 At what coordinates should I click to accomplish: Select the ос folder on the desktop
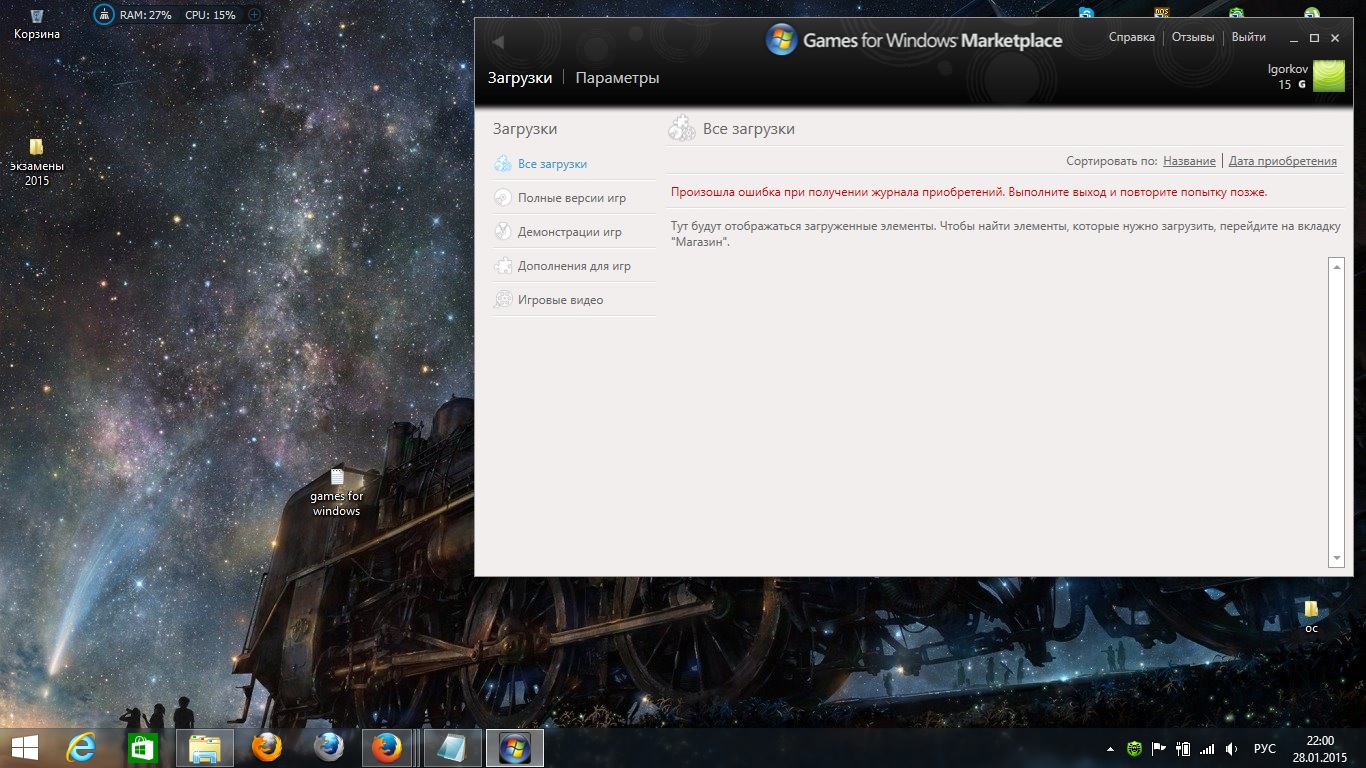coord(1311,617)
